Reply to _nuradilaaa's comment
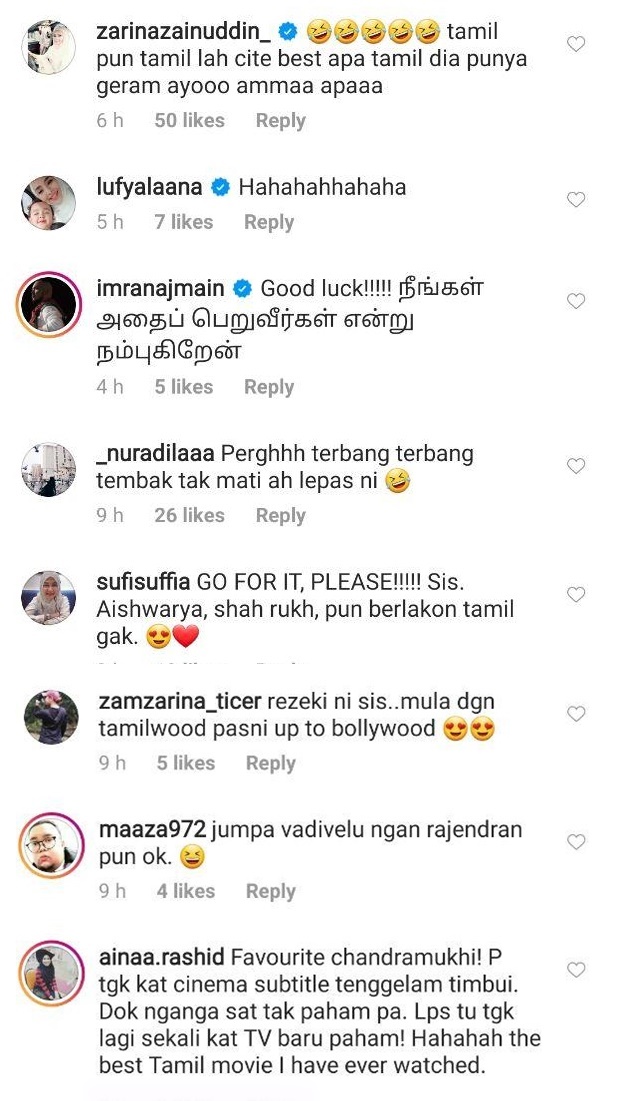This screenshot has height=1101, width=619. [x=281, y=515]
